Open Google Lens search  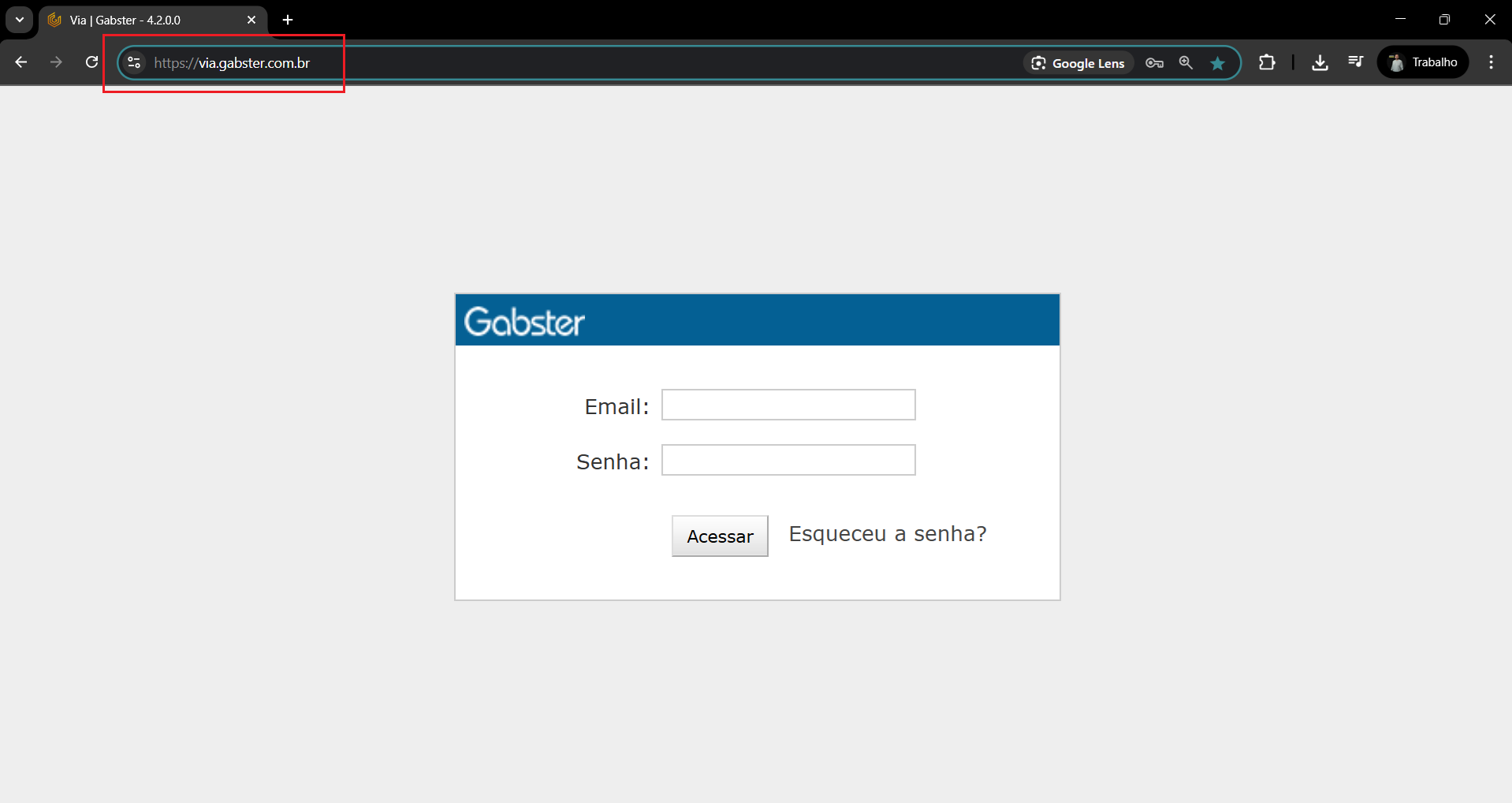1078,63
